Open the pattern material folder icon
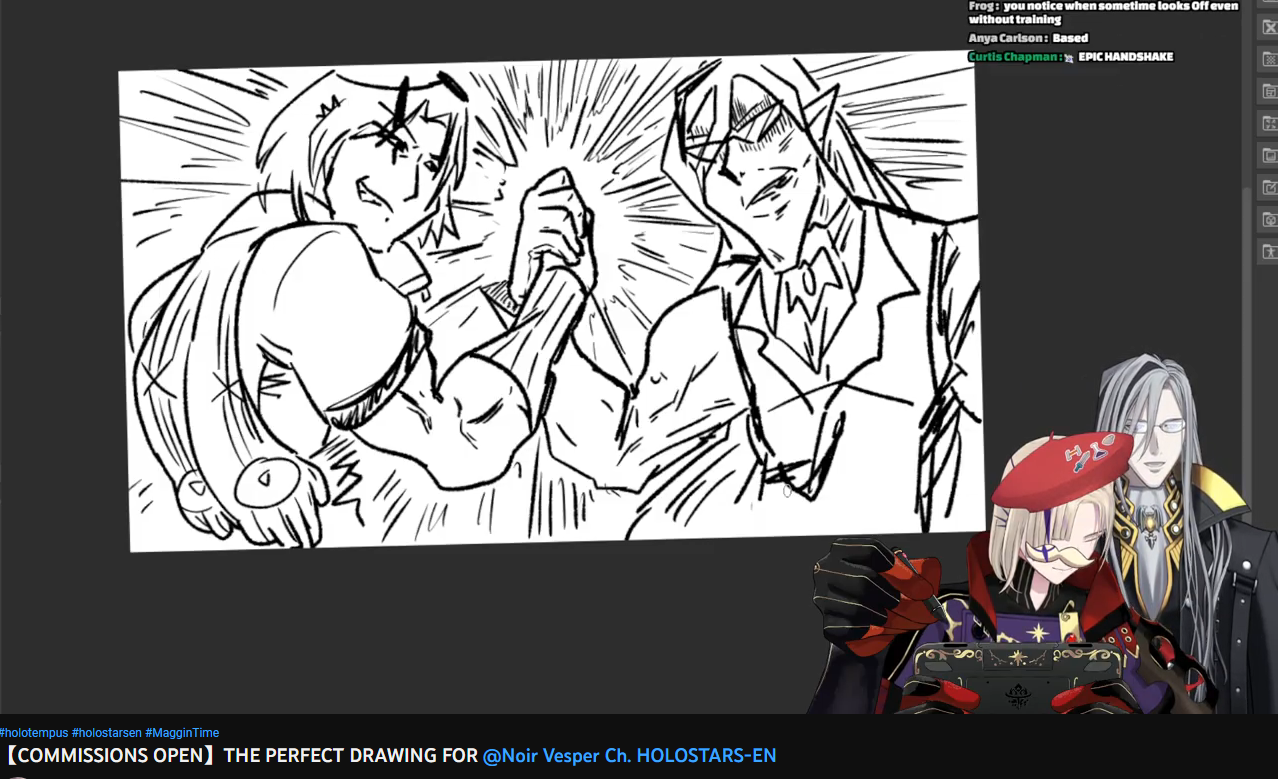Viewport: 1278px width, 779px height. (1268, 60)
